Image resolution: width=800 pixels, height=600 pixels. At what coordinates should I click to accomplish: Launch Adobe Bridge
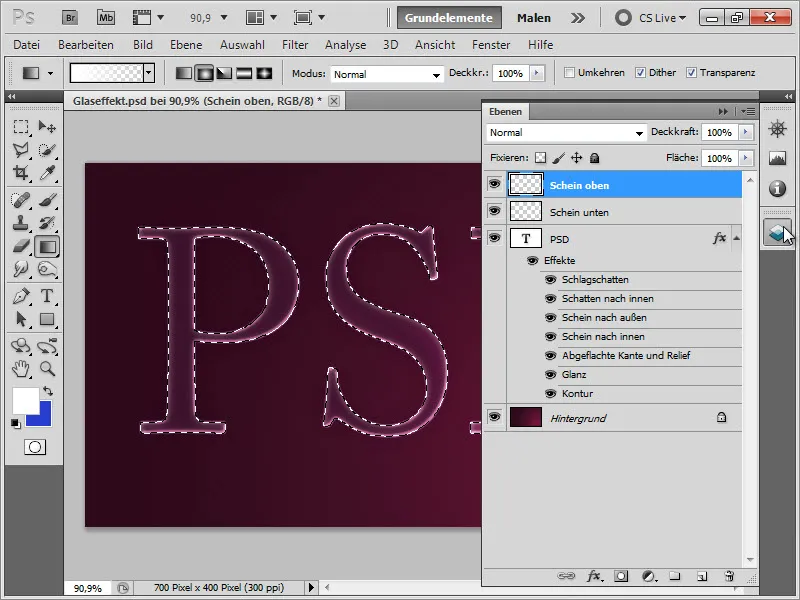tap(70, 18)
